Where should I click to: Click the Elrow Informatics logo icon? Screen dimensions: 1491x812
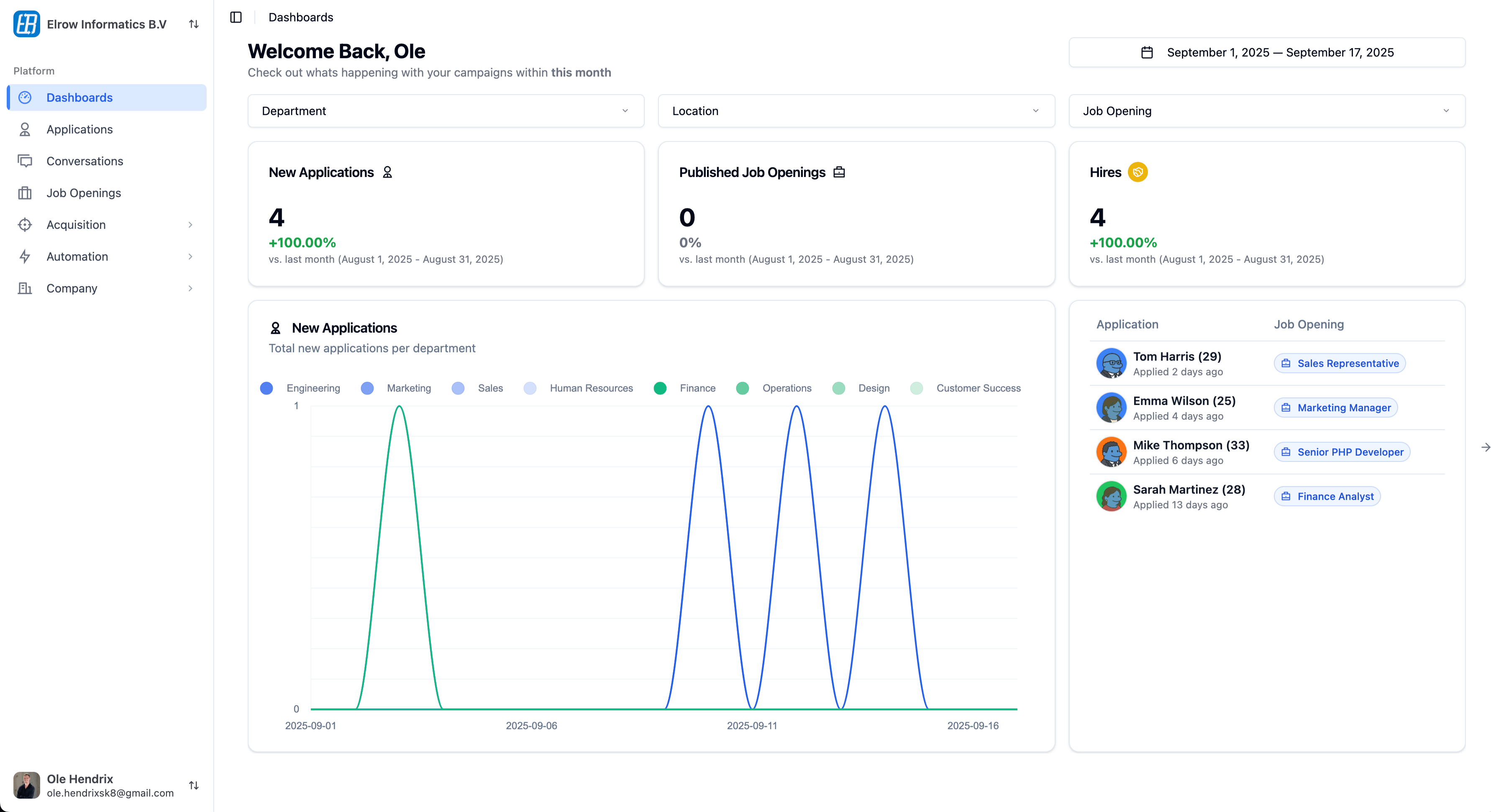click(x=27, y=24)
